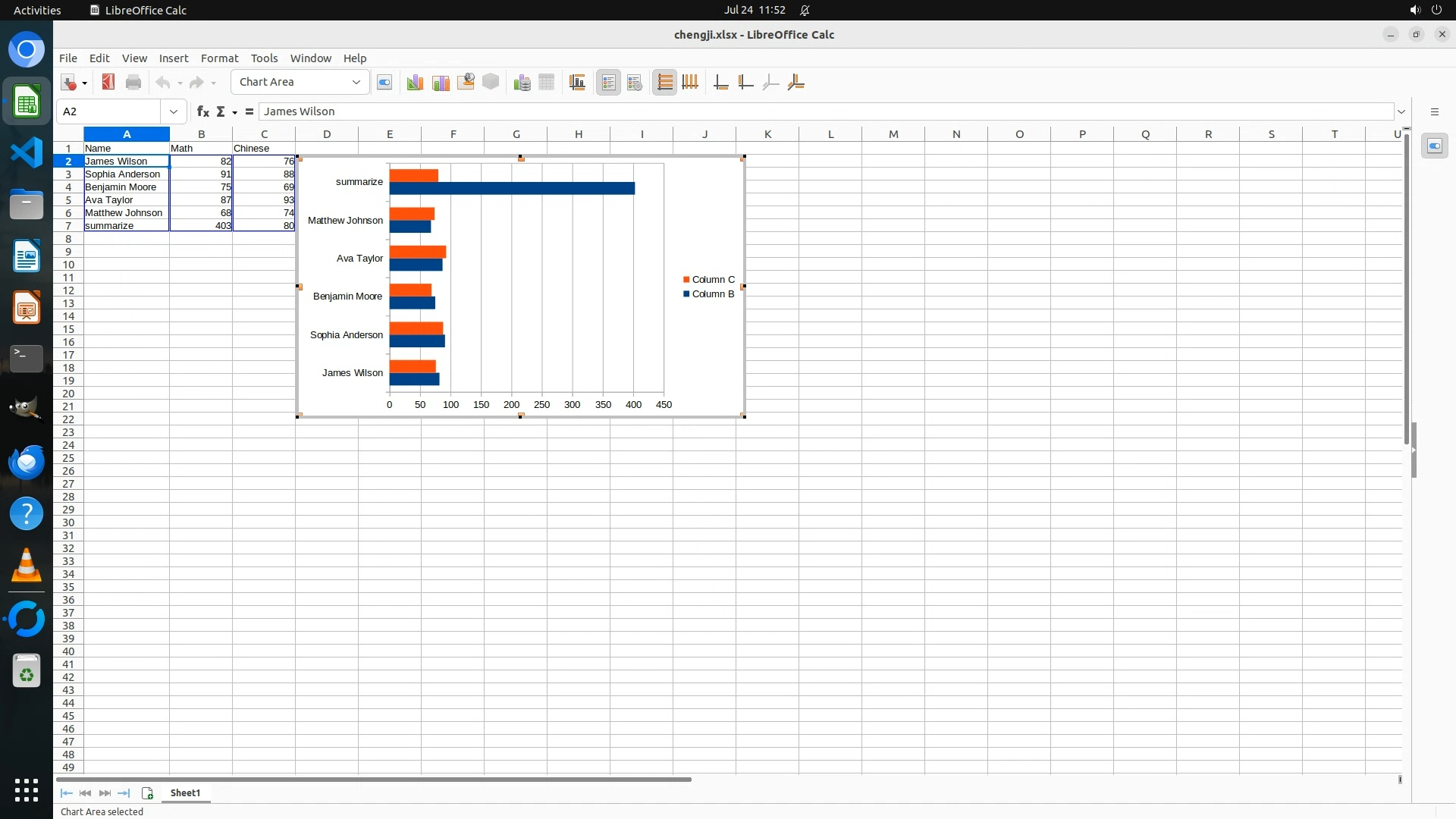This screenshot has height=819, width=1456.
Task: Click the Export as PDF icon
Action: [x=108, y=83]
